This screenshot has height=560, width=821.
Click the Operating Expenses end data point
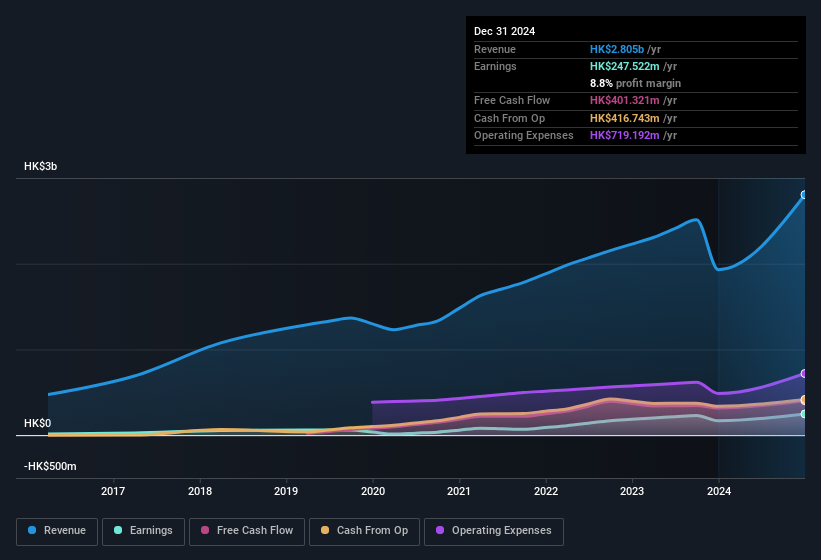[x=804, y=374]
